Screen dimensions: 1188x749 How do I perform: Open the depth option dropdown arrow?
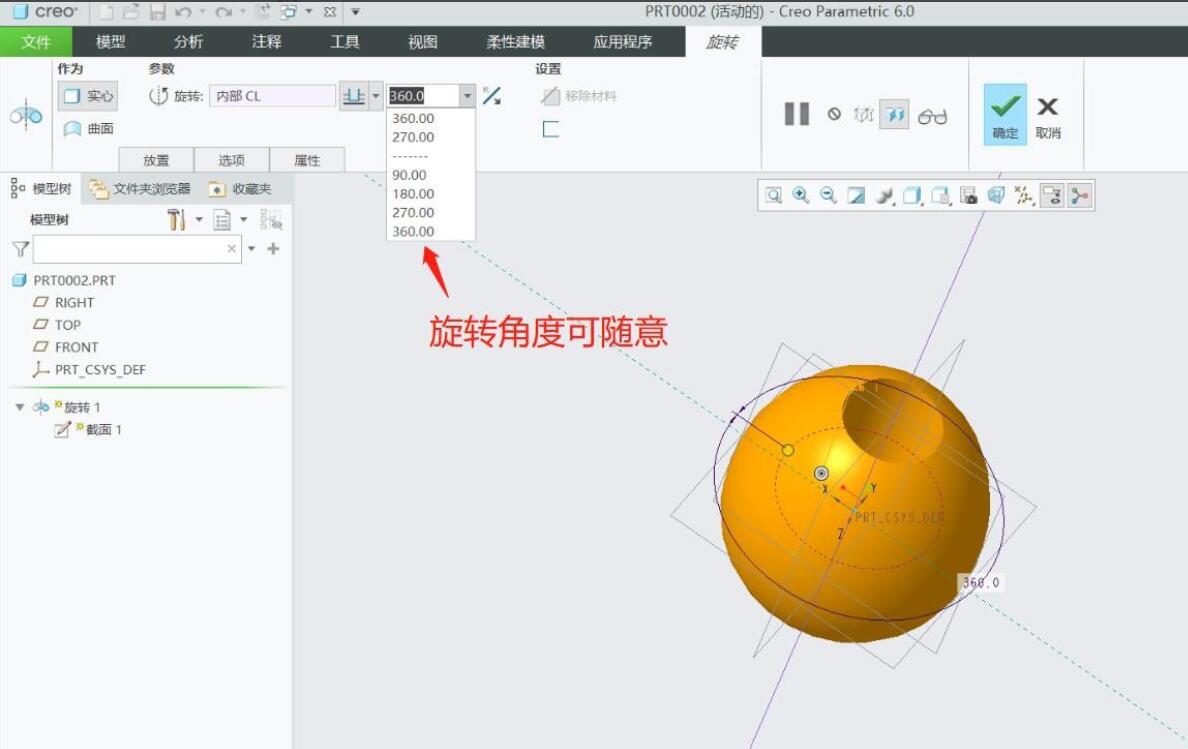[376, 96]
